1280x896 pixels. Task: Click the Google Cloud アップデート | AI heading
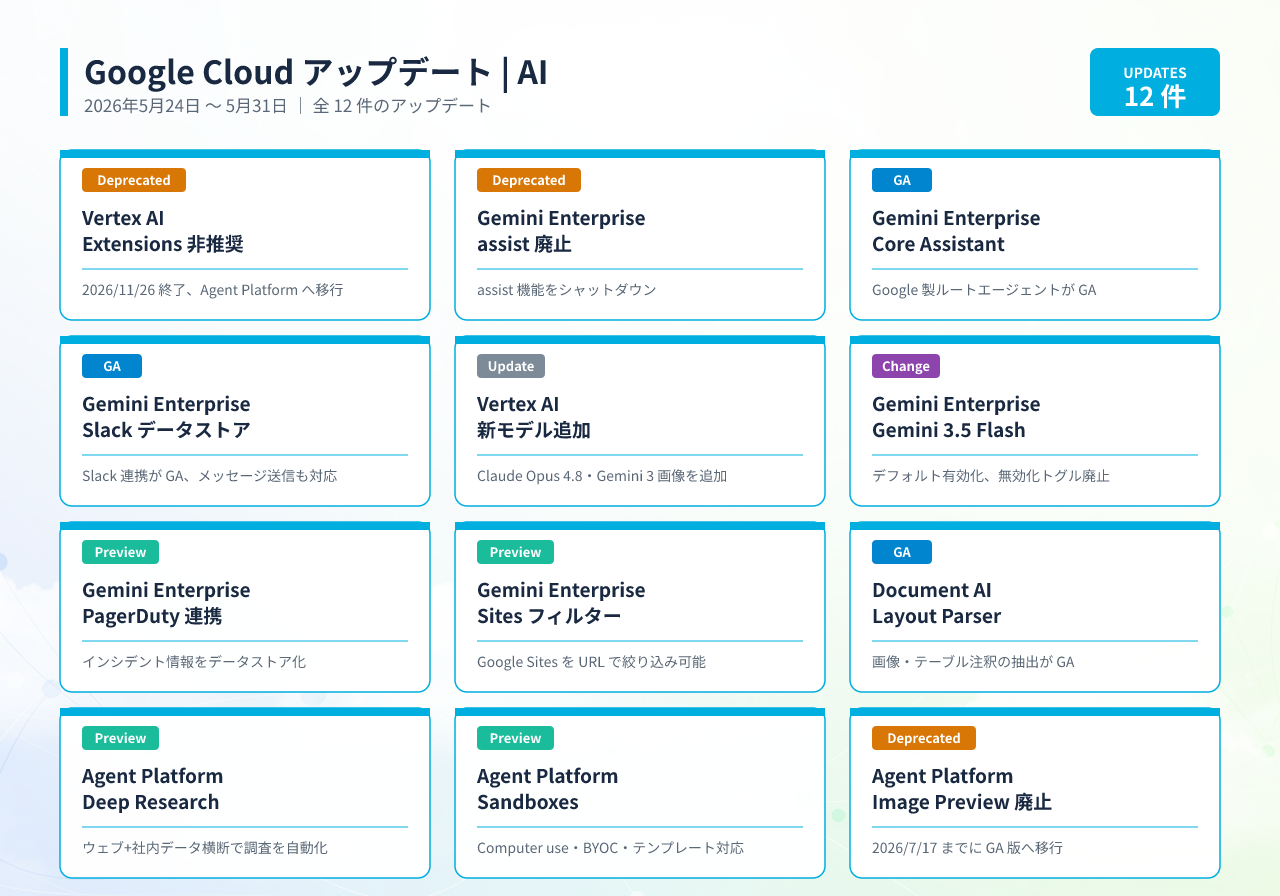316,72
